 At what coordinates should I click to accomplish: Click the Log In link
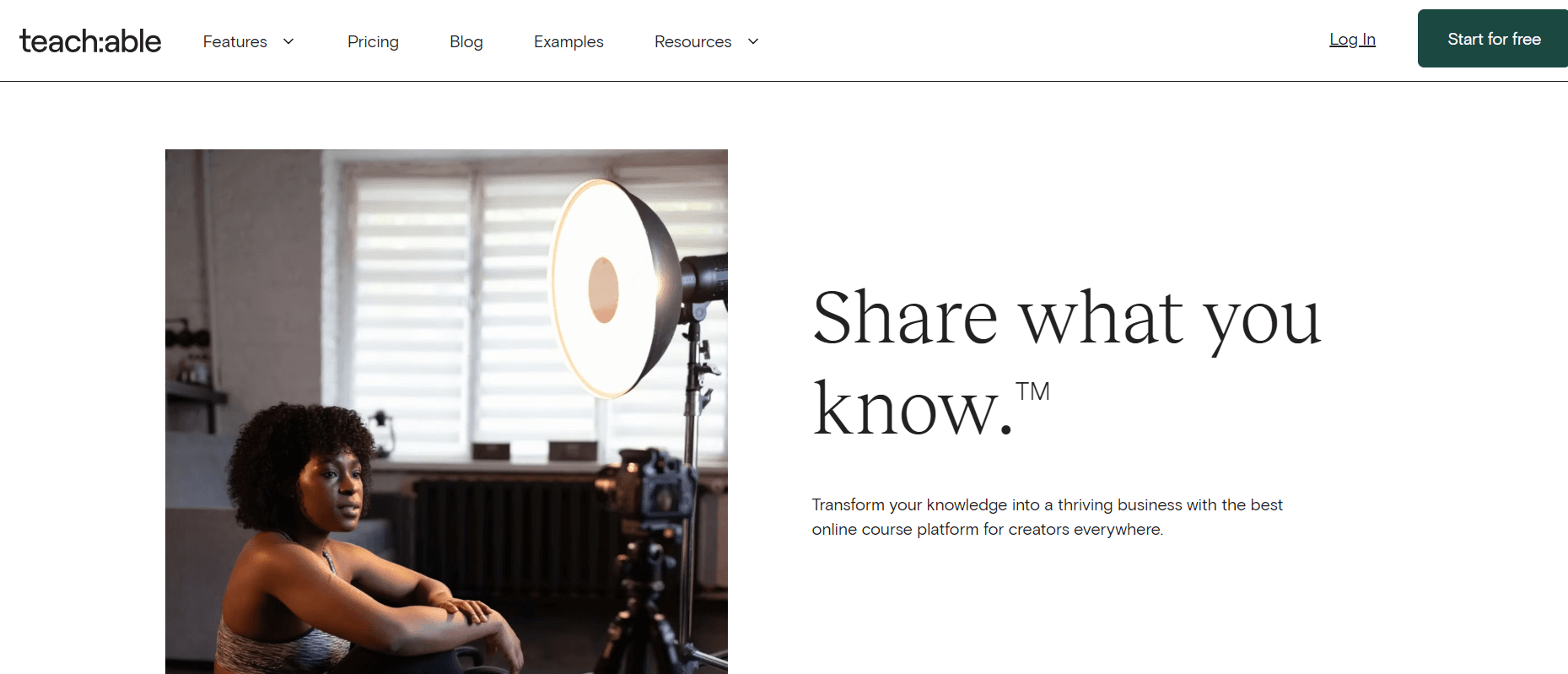click(1352, 40)
